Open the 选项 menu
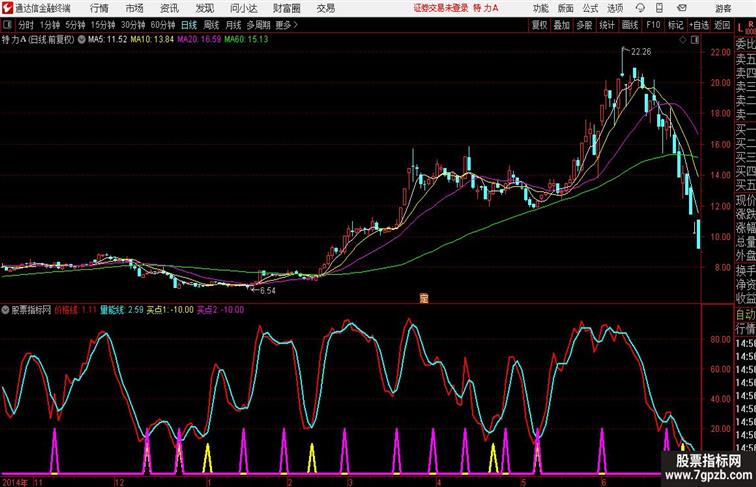The width and height of the screenshot is (756, 487). (615, 8)
